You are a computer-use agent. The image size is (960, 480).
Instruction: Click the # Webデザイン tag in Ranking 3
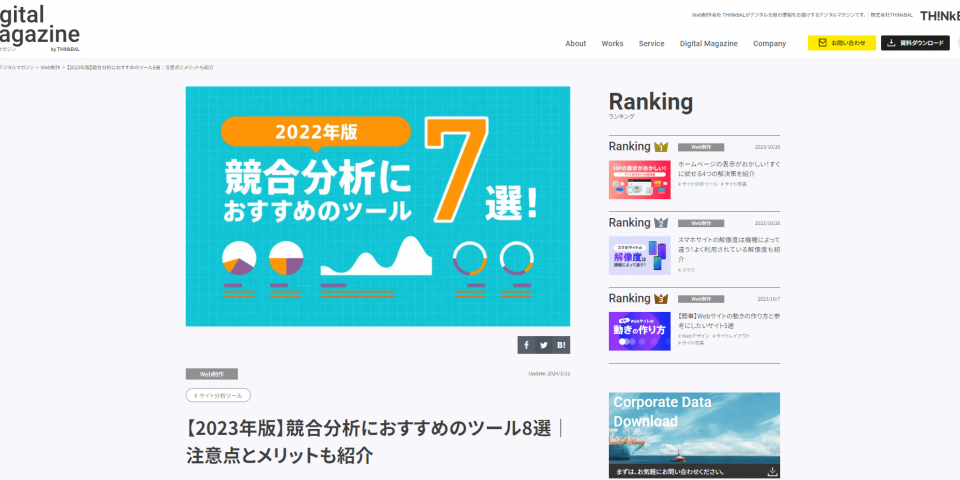tap(694, 336)
